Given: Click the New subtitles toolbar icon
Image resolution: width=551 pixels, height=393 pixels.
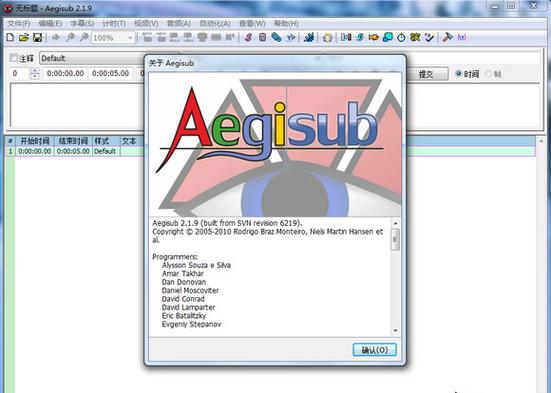Looking at the screenshot, I should (x=10, y=37).
